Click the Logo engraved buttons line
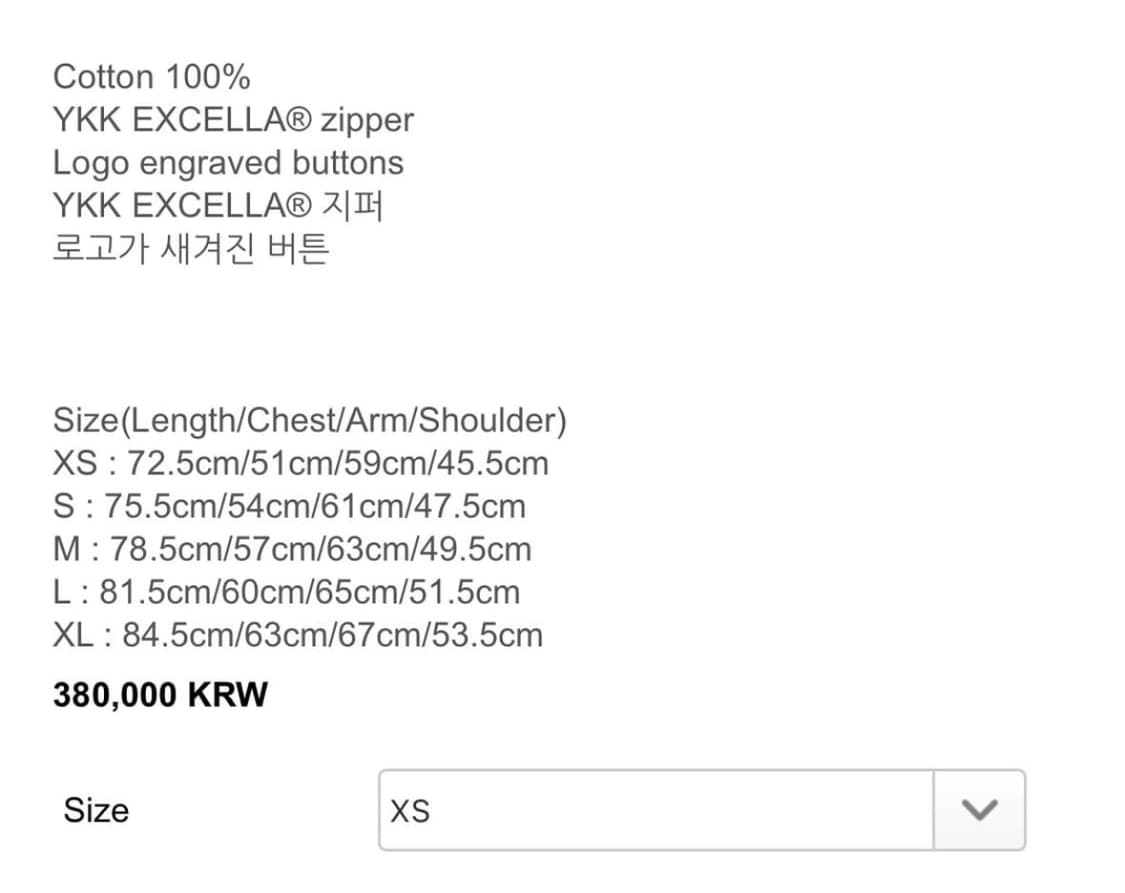Viewport: 1125px width, 893px height. pyautogui.click(x=228, y=162)
